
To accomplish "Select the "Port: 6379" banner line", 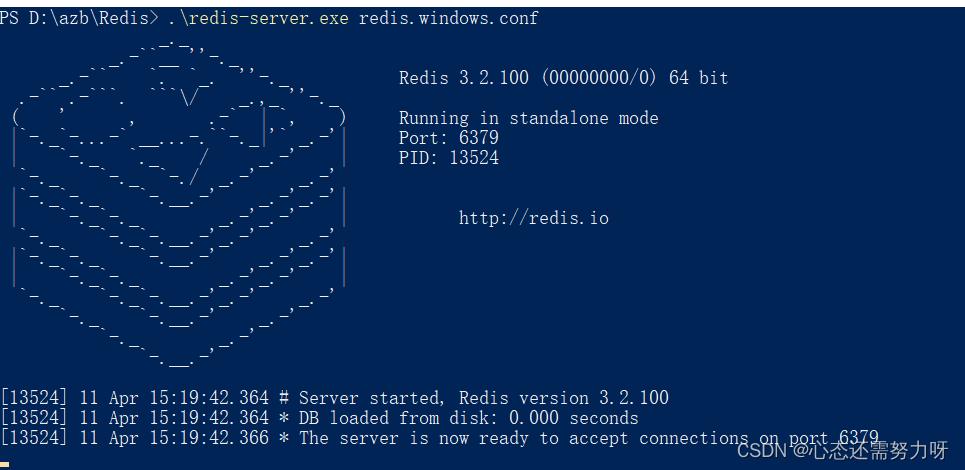I will (448, 138).
